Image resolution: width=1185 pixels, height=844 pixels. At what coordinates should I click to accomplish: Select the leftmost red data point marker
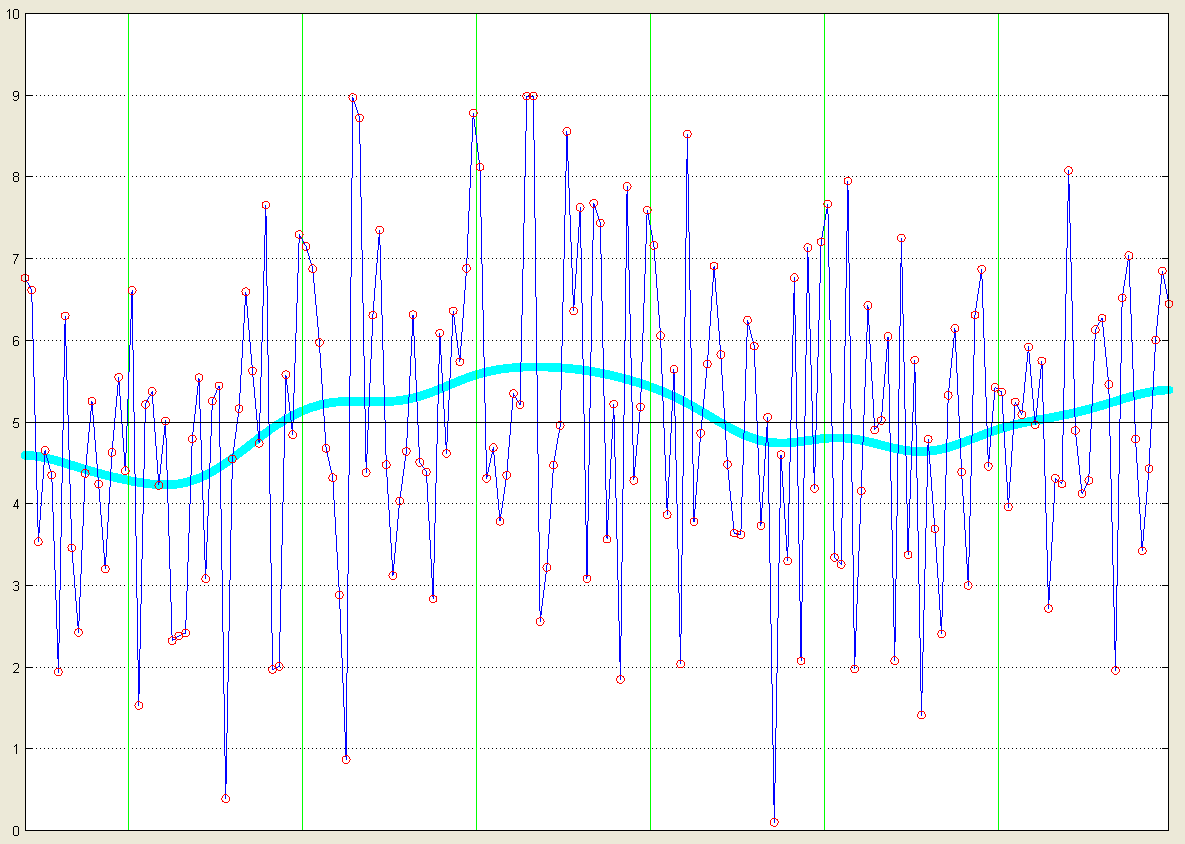tap(25, 278)
